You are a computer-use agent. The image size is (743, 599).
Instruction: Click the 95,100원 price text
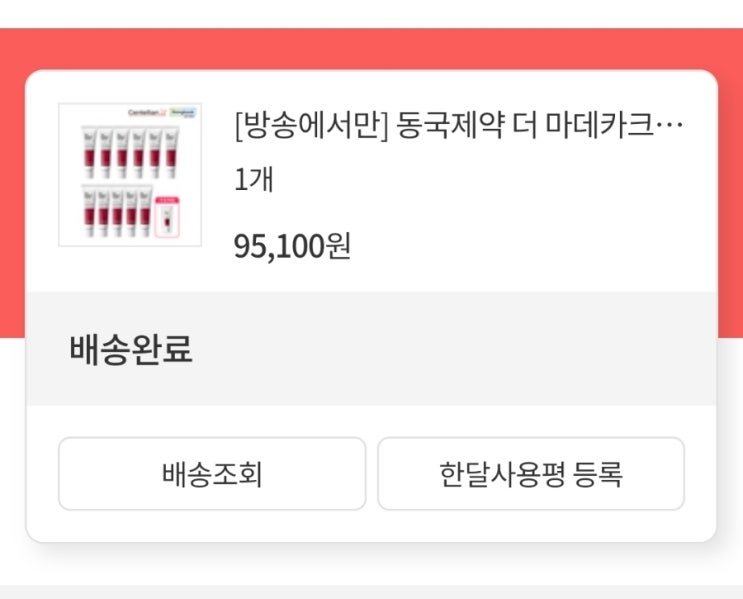point(292,246)
